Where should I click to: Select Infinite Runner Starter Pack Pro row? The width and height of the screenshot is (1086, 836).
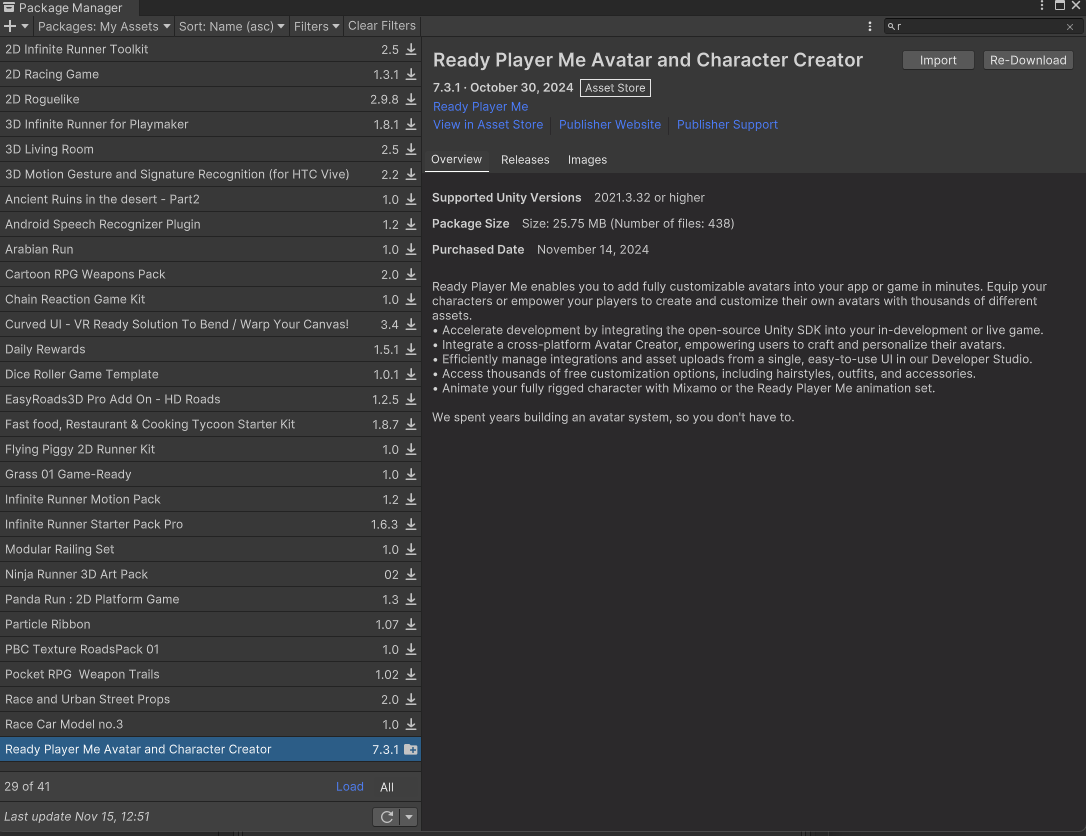click(x=211, y=524)
